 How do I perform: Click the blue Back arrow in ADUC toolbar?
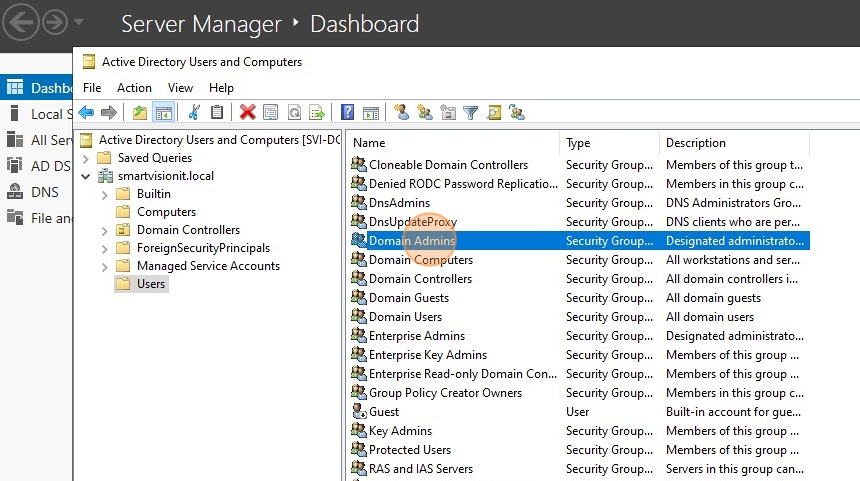pos(86,113)
